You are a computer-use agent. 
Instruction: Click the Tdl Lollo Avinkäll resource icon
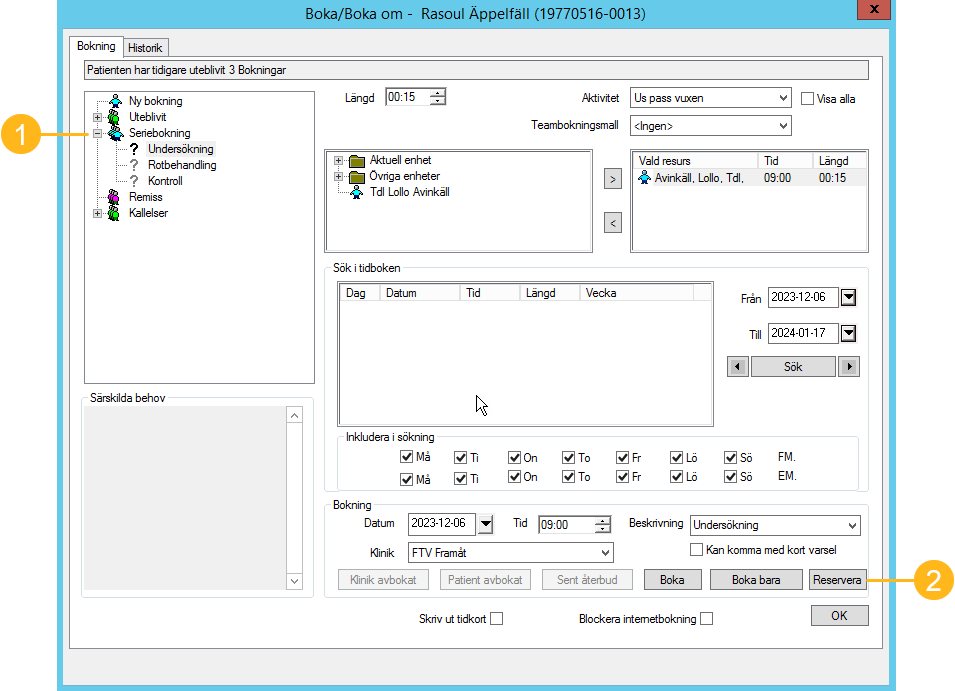pyautogui.click(x=357, y=192)
